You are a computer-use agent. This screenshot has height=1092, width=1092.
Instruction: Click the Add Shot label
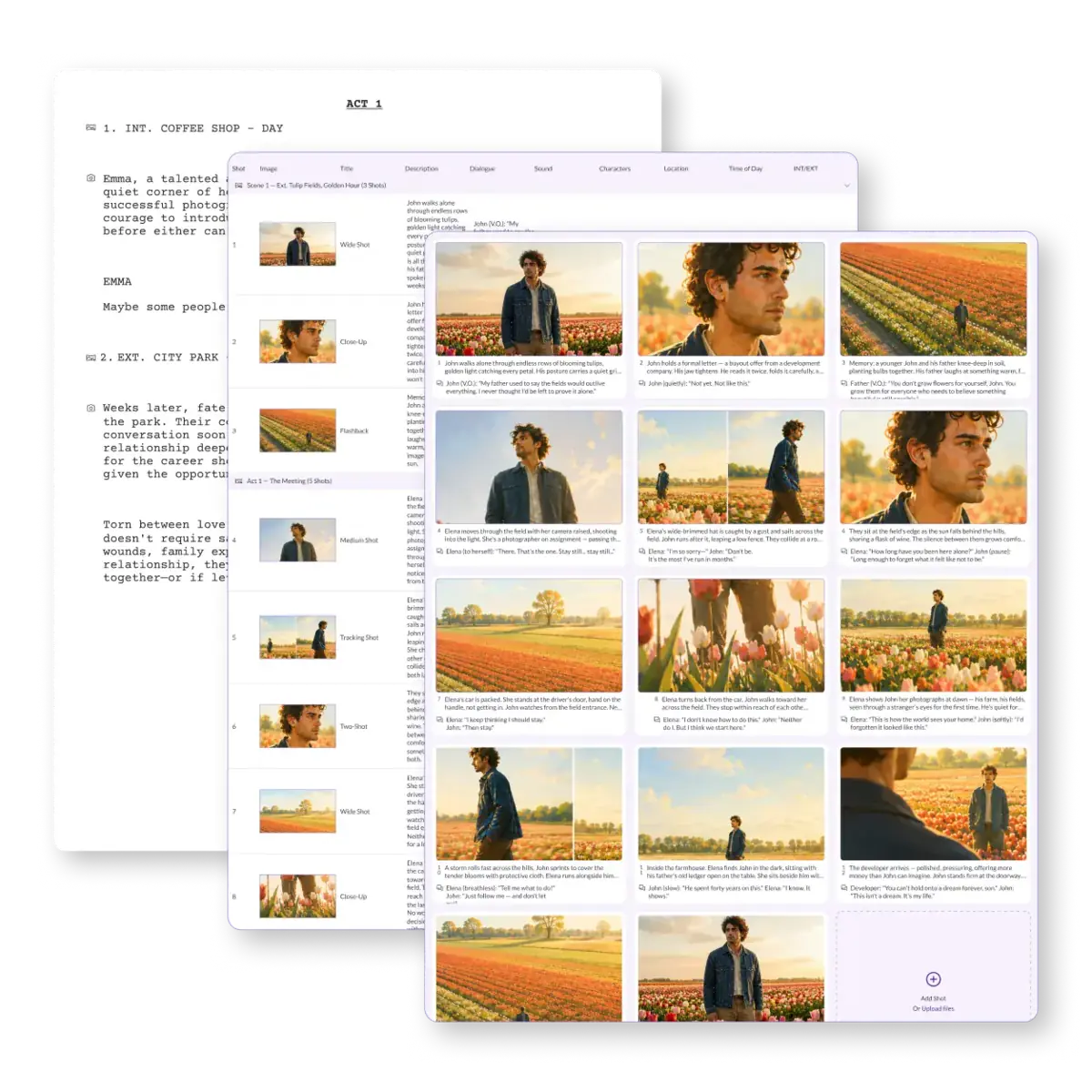pos(933,998)
